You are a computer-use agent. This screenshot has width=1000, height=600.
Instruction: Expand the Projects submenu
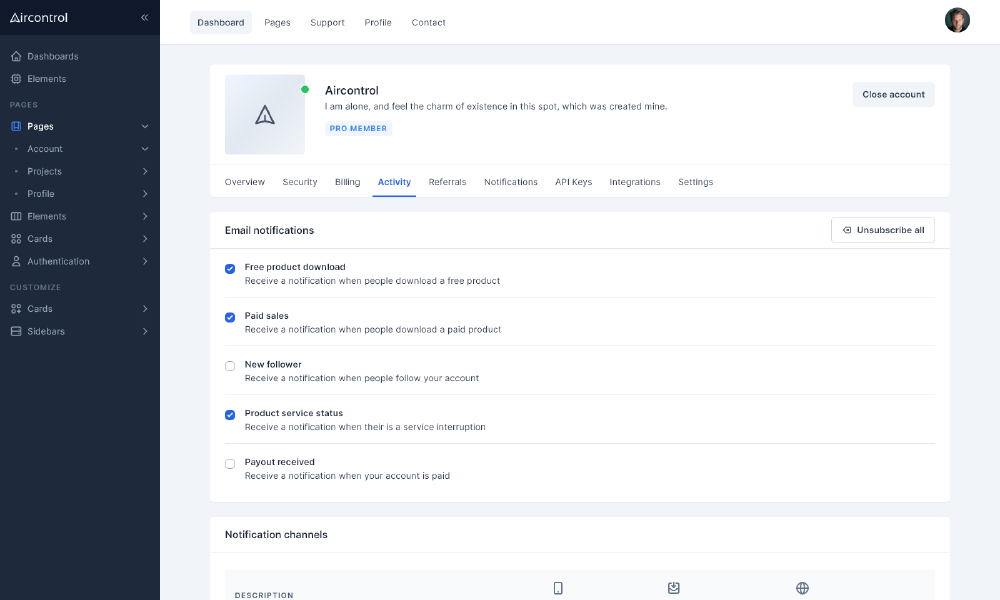pyautogui.click(x=146, y=171)
